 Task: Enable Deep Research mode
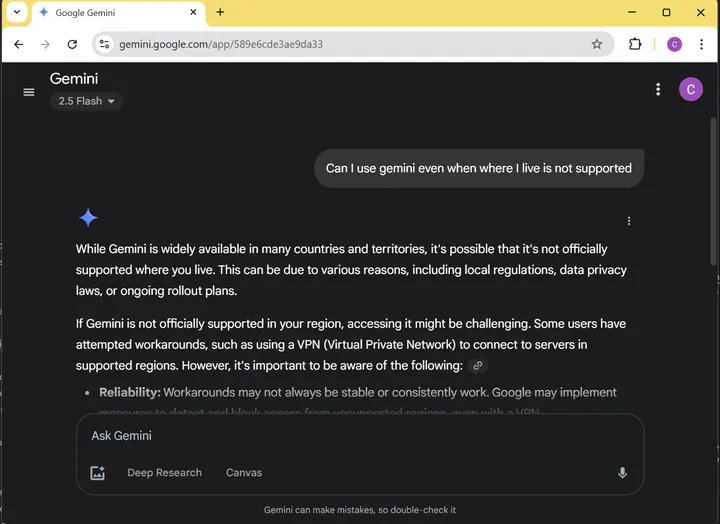coord(164,473)
